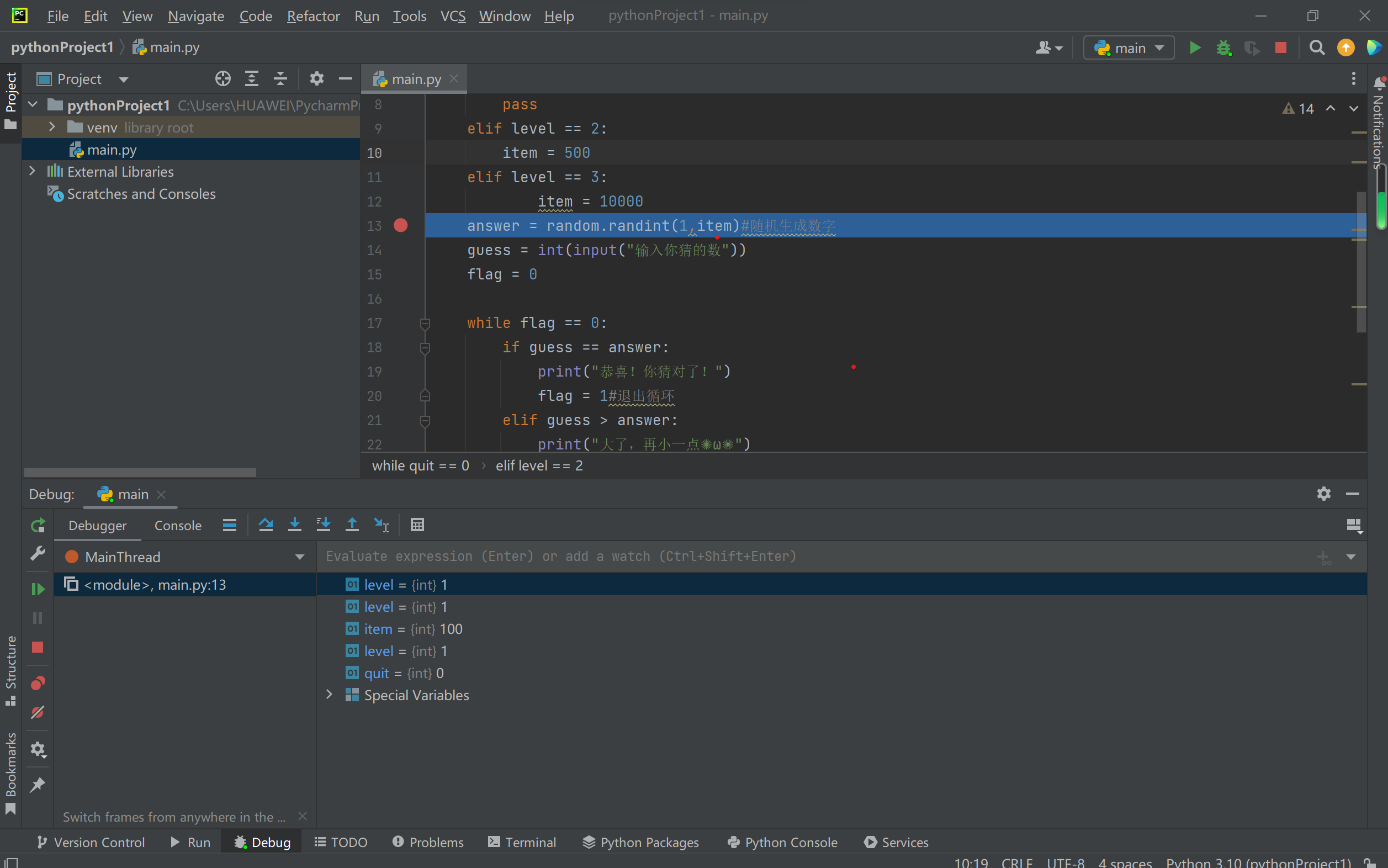The height and width of the screenshot is (868, 1388).
Task: Open the Refactor menu
Action: [313, 16]
